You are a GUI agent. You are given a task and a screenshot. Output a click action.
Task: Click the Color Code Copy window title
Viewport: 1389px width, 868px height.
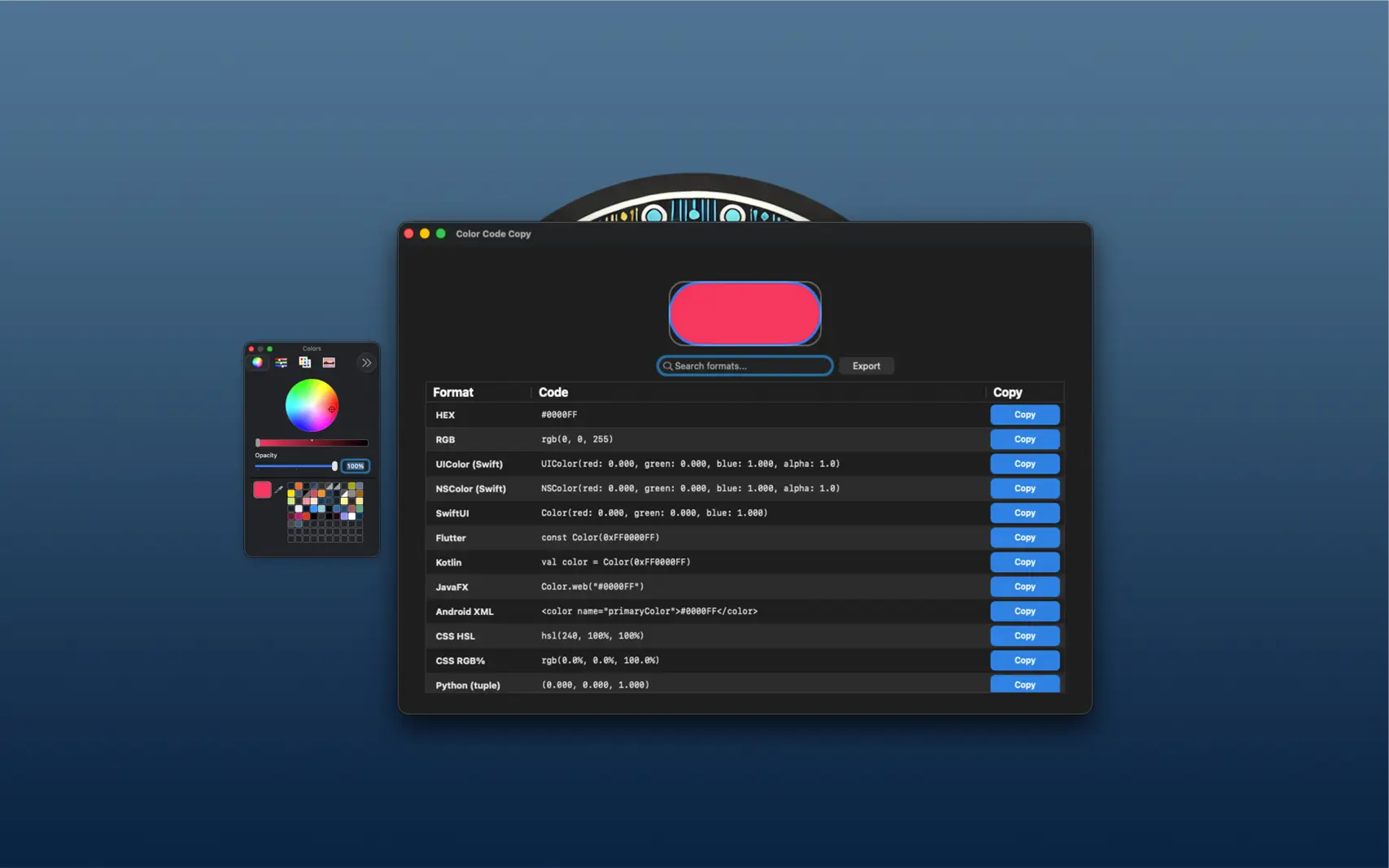click(x=493, y=233)
